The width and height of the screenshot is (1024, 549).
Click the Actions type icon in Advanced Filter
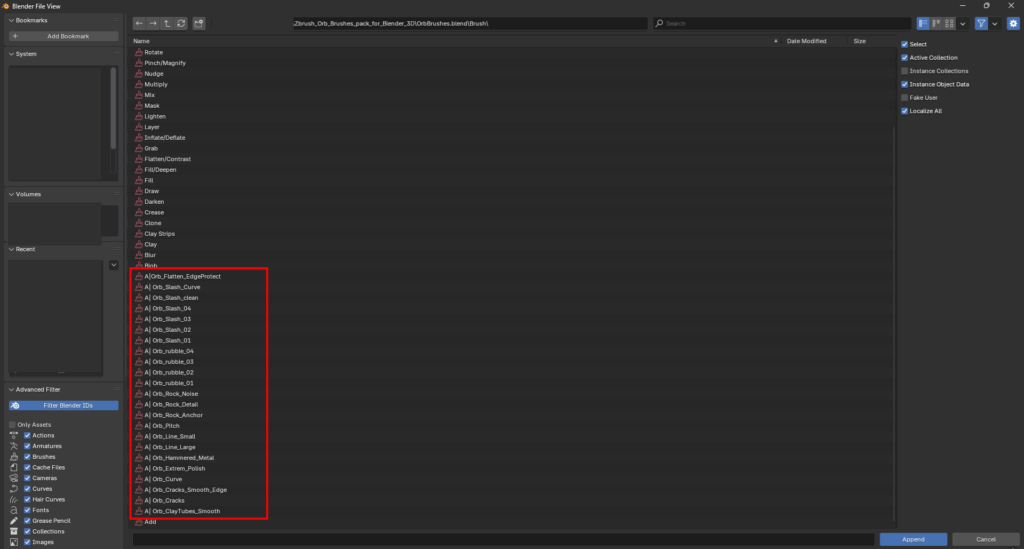click(14, 435)
